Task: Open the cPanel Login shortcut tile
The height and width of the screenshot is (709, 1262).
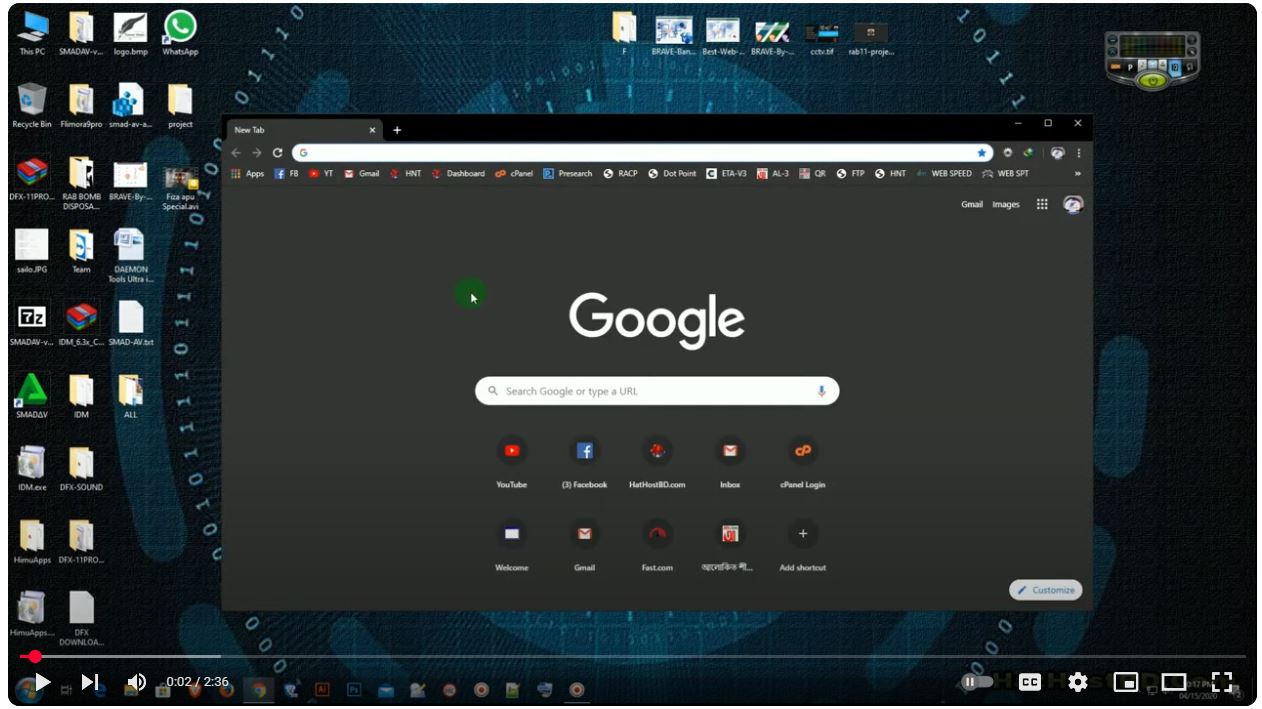Action: tap(803, 462)
